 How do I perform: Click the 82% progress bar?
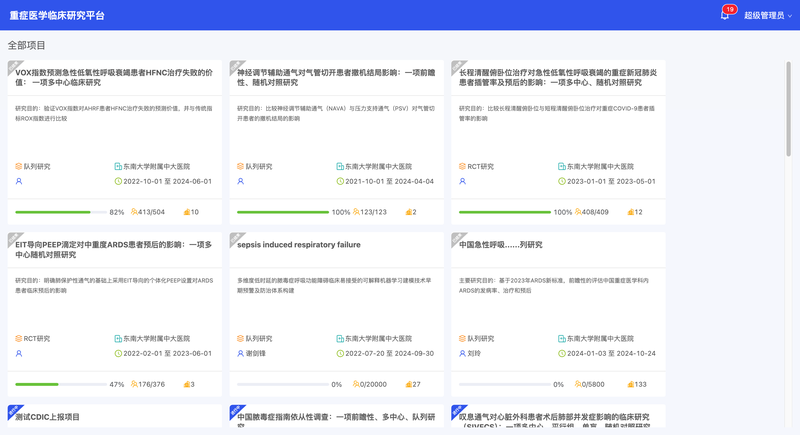pyautogui.click(x=61, y=212)
